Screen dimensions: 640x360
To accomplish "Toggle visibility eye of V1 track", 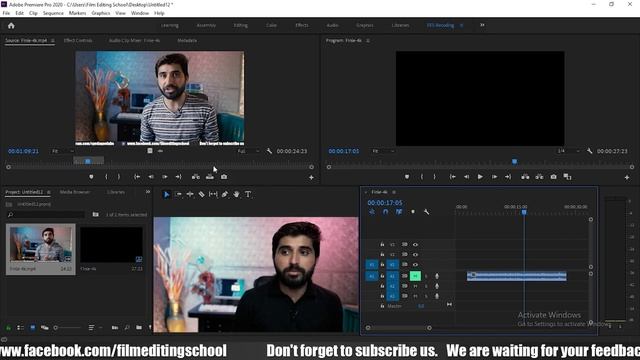I will click(x=415, y=264).
